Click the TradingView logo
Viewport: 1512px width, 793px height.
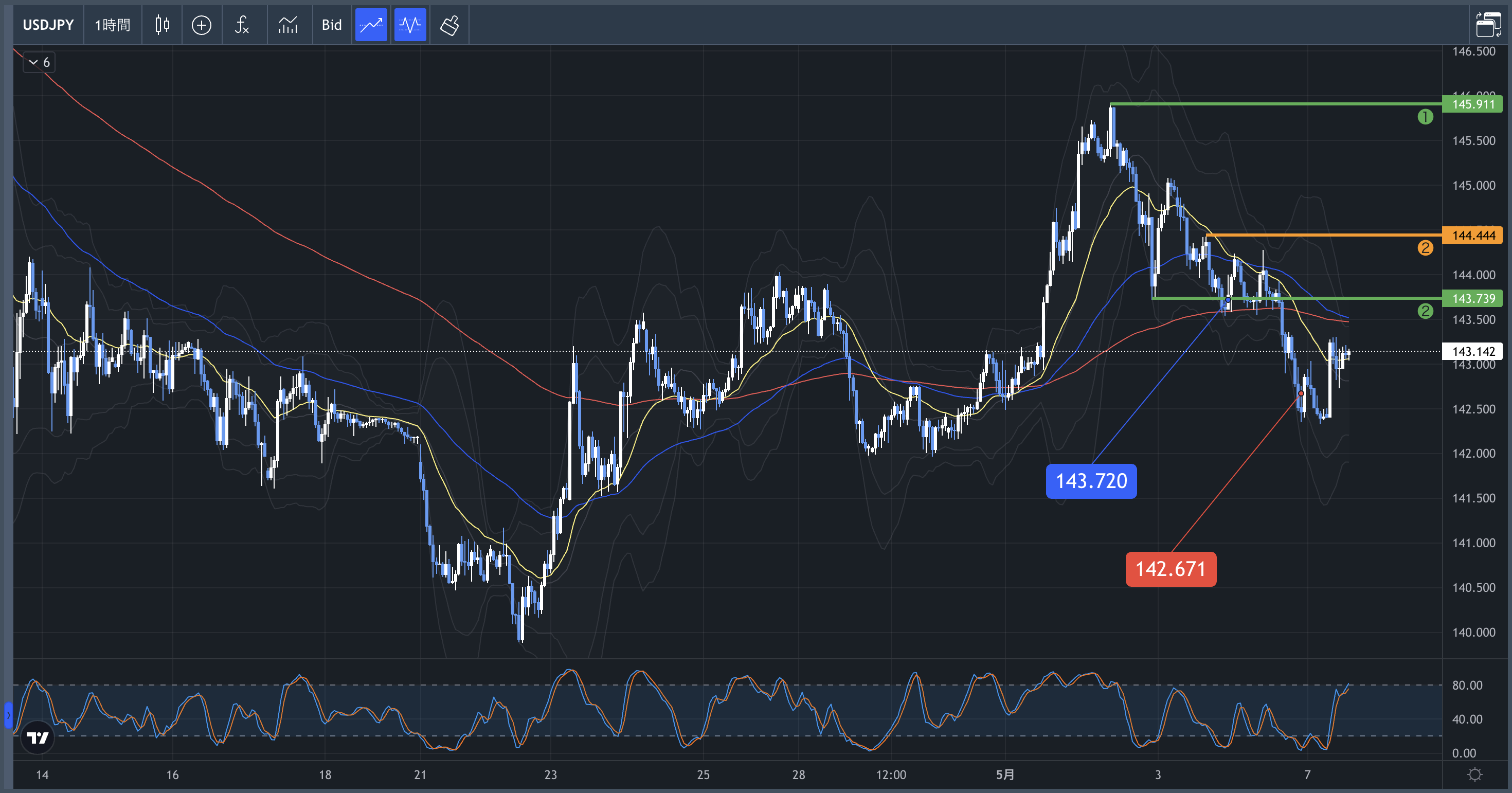pyautogui.click(x=38, y=737)
